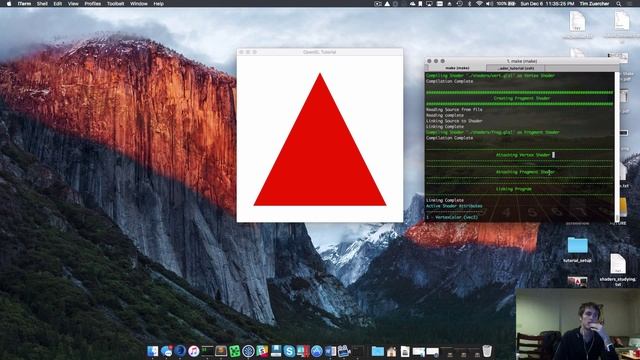This screenshot has height=360, width=640.
Task: Click the Spotlight search icon in menu bar
Action: tap(619, 4)
